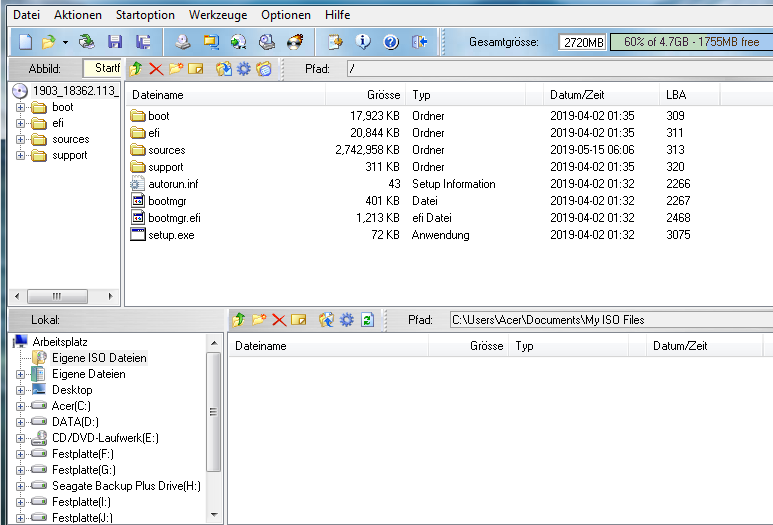Open the Hilfe menu
Viewport: 773px width, 525px height.
point(337,15)
